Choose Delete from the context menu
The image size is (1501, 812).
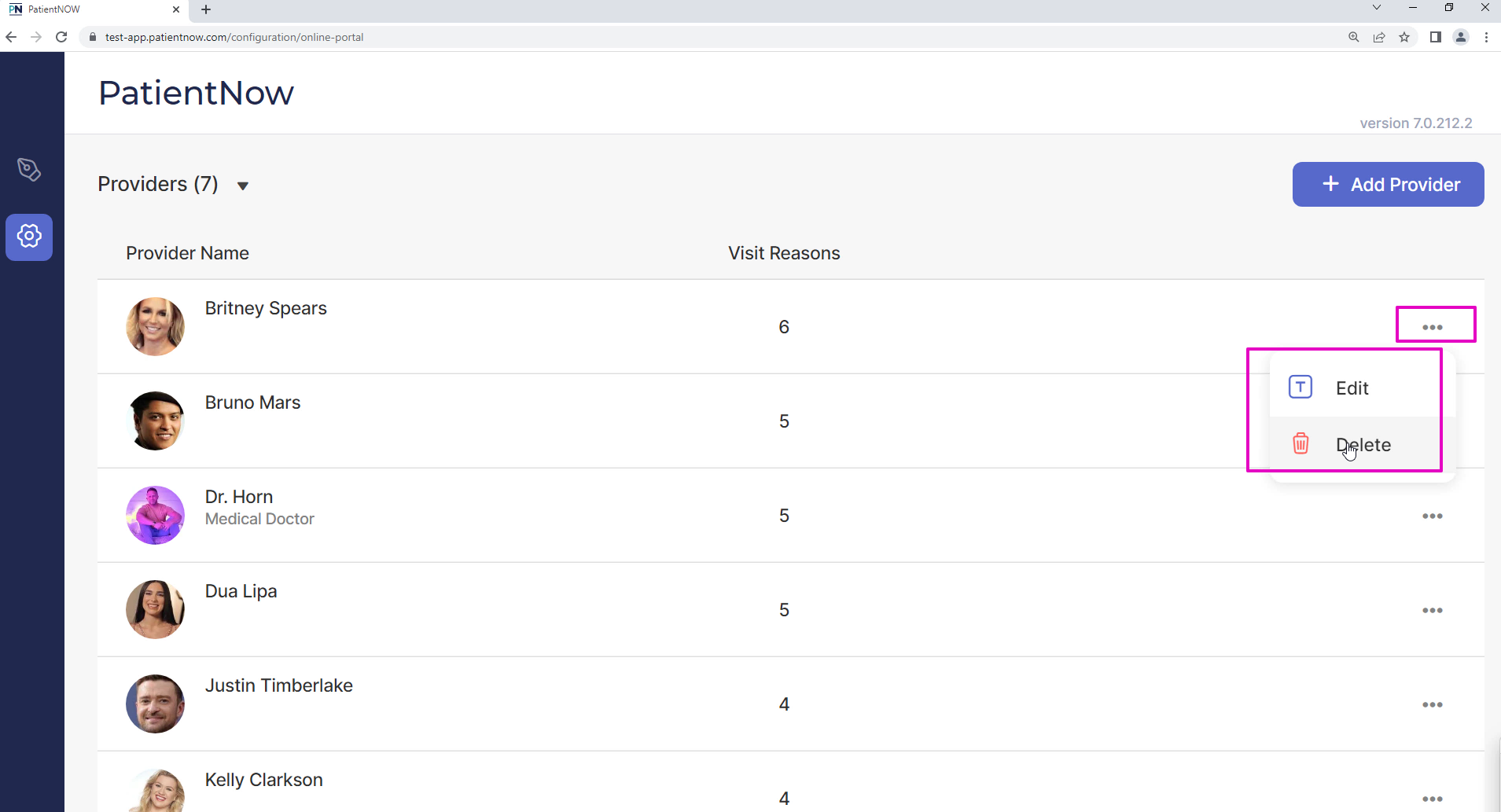[1363, 445]
